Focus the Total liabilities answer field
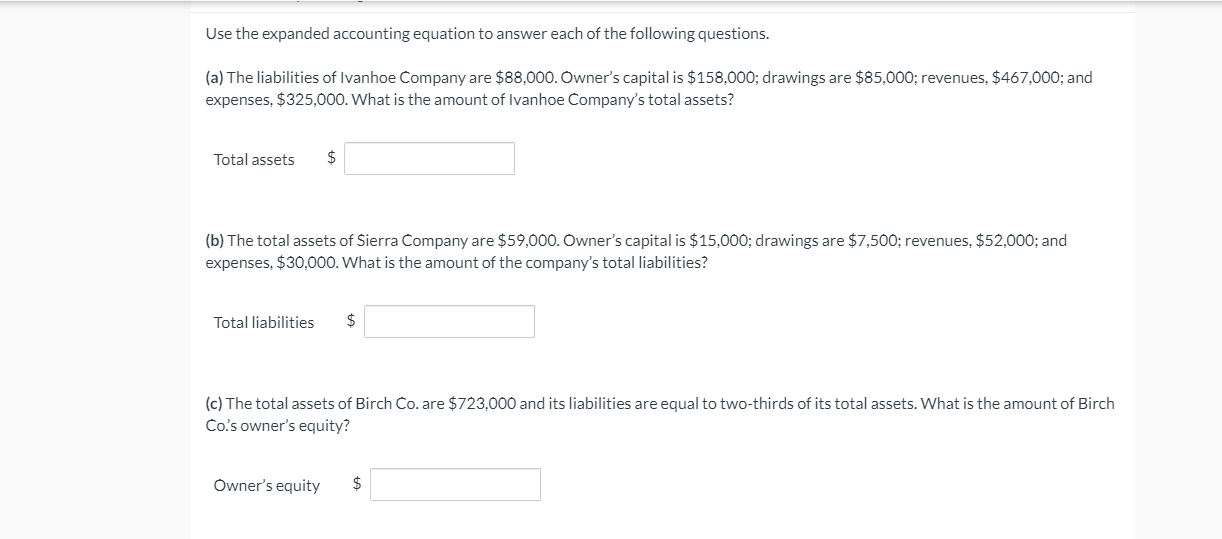 (x=449, y=321)
